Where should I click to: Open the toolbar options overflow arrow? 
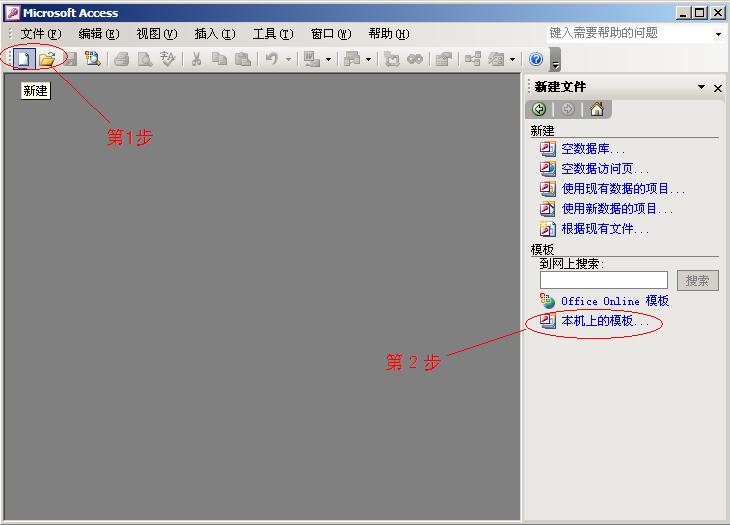click(x=555, y=60)
